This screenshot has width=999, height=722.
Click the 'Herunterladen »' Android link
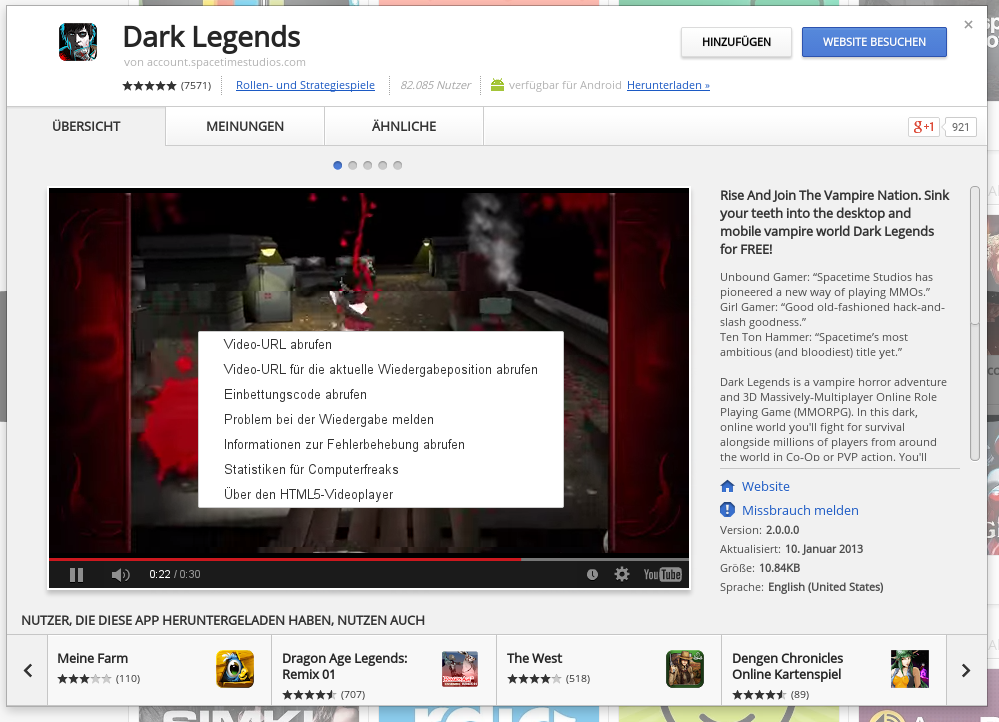point(668,85)
